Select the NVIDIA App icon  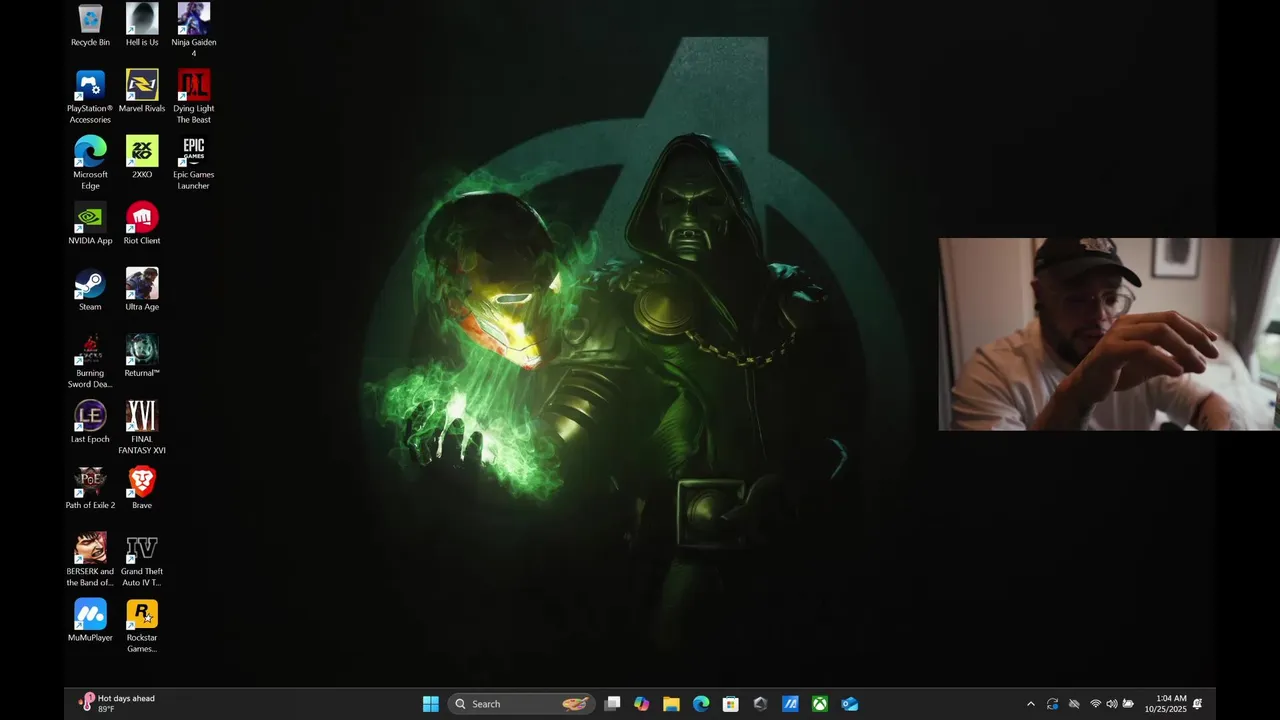[x=90, y=223]
